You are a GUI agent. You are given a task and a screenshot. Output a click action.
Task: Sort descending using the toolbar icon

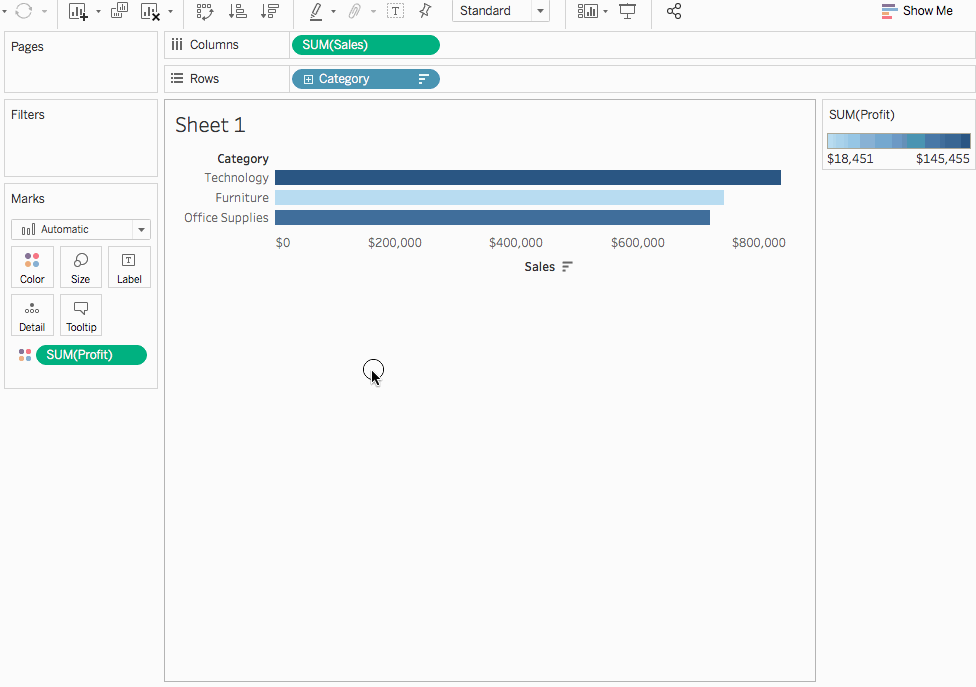[x=270, y=11]
